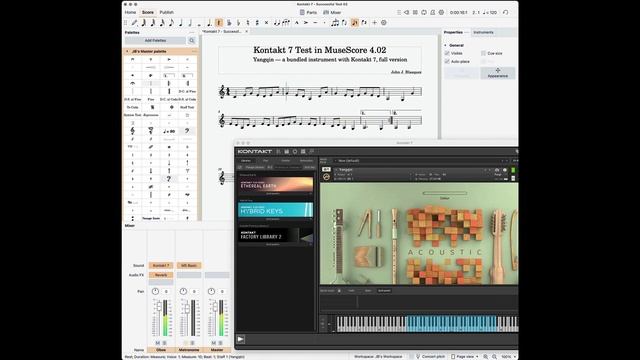Open the Page view dropdown

(464, 356)
